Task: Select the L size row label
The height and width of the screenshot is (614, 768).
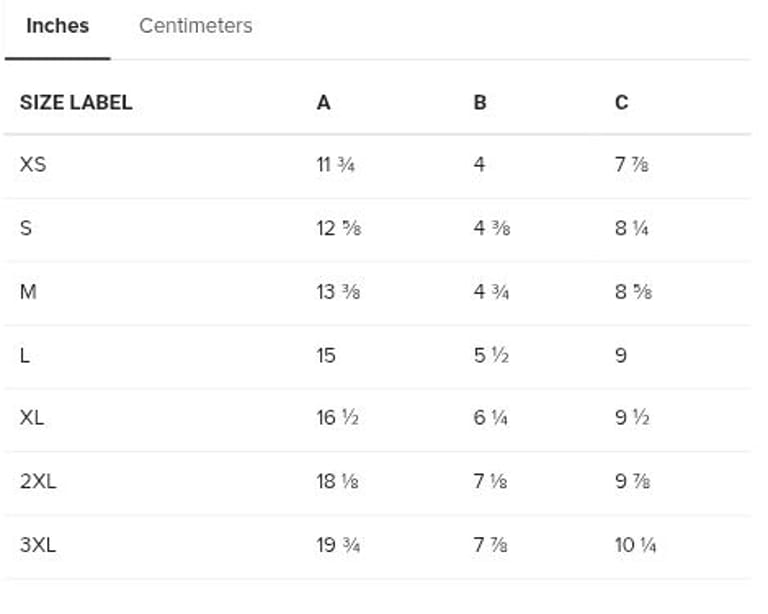Action: (25, 355)
